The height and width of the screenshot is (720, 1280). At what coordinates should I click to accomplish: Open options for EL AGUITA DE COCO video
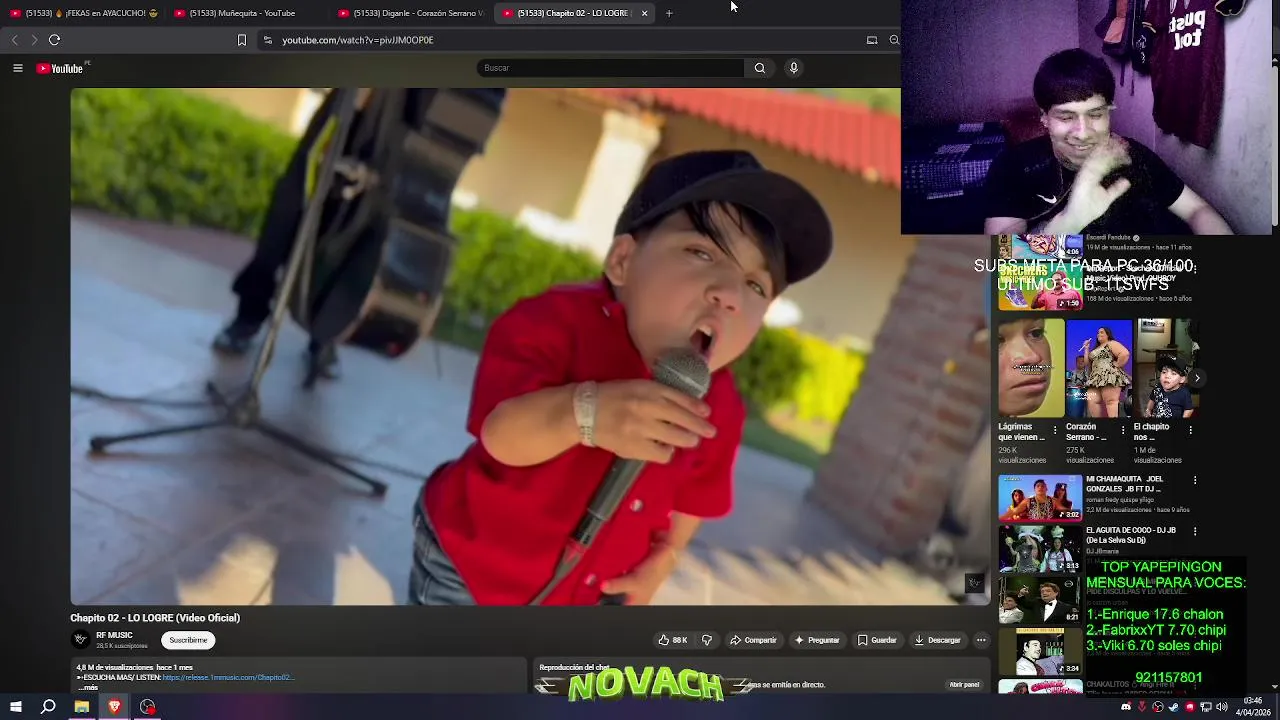pos(1194,531)
